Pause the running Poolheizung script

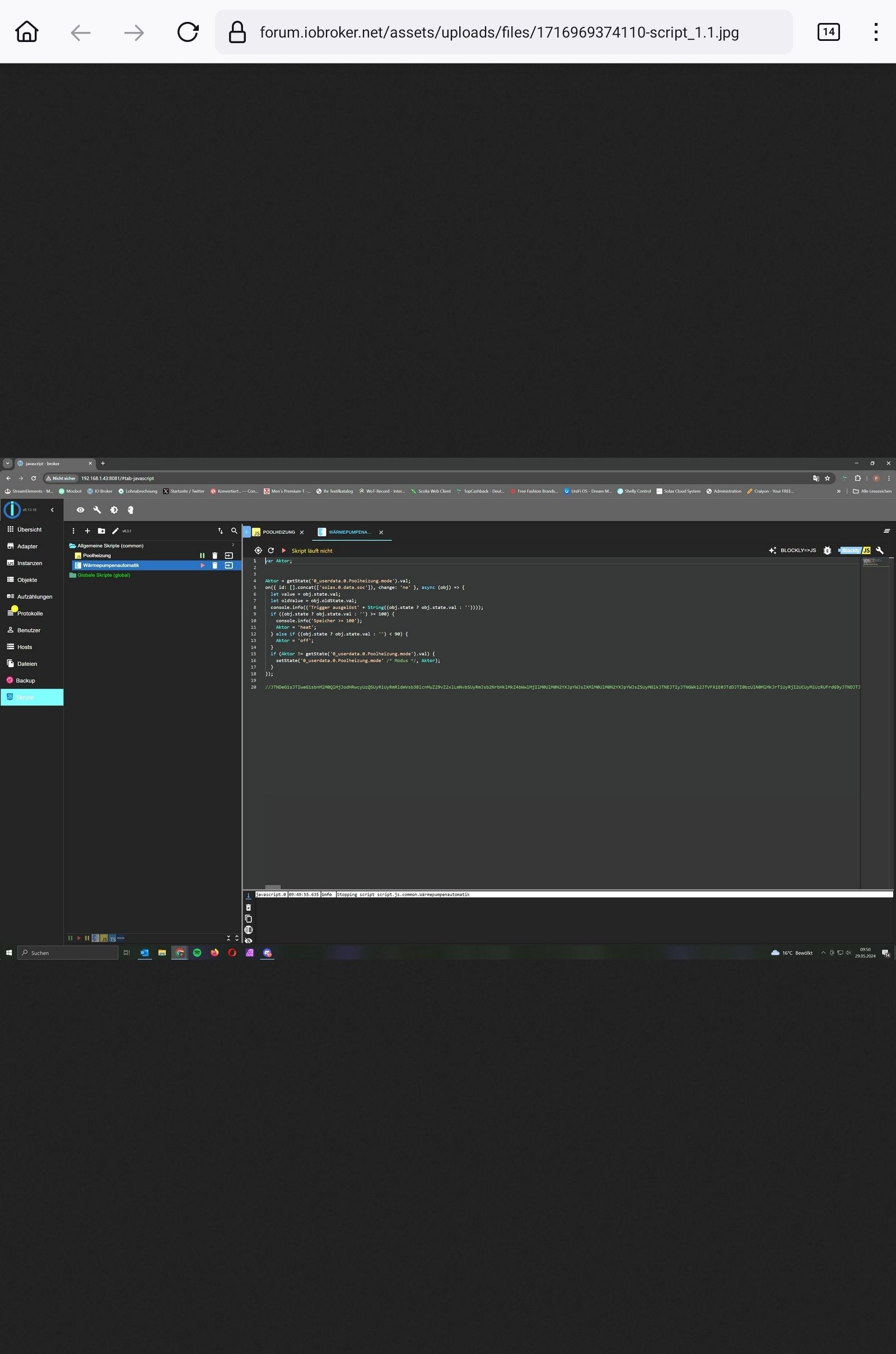[x=202, y=556]
